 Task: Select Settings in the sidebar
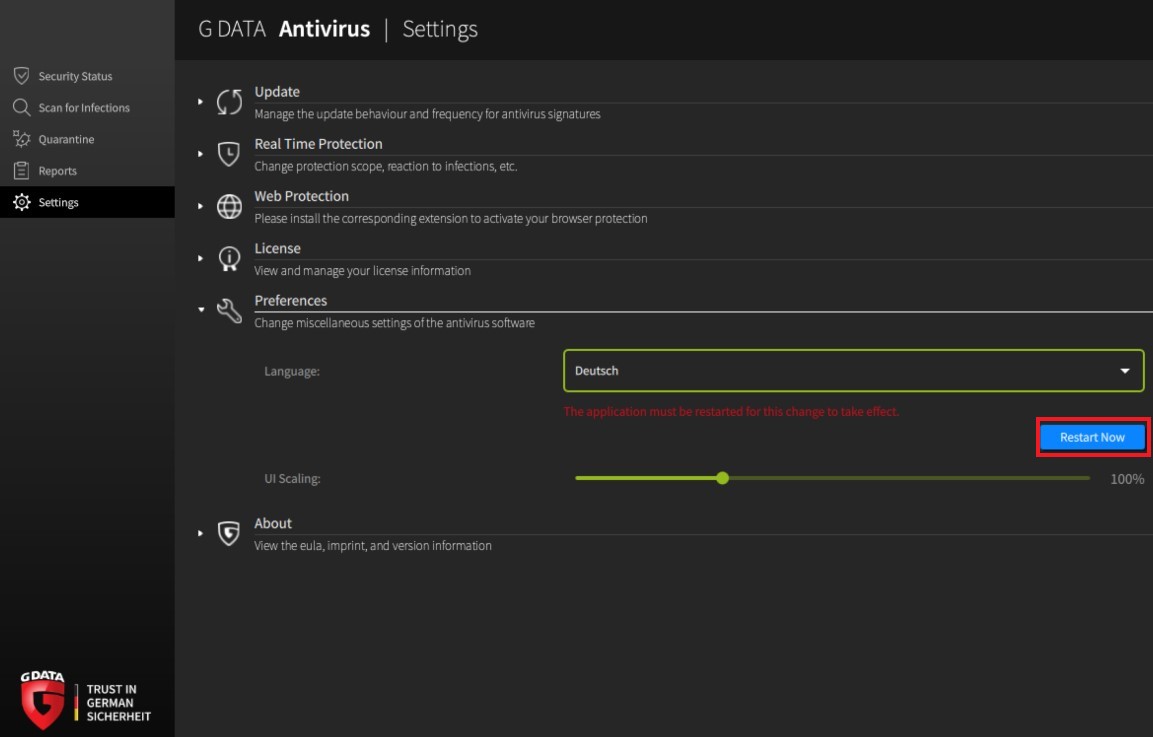click(88, 202)
